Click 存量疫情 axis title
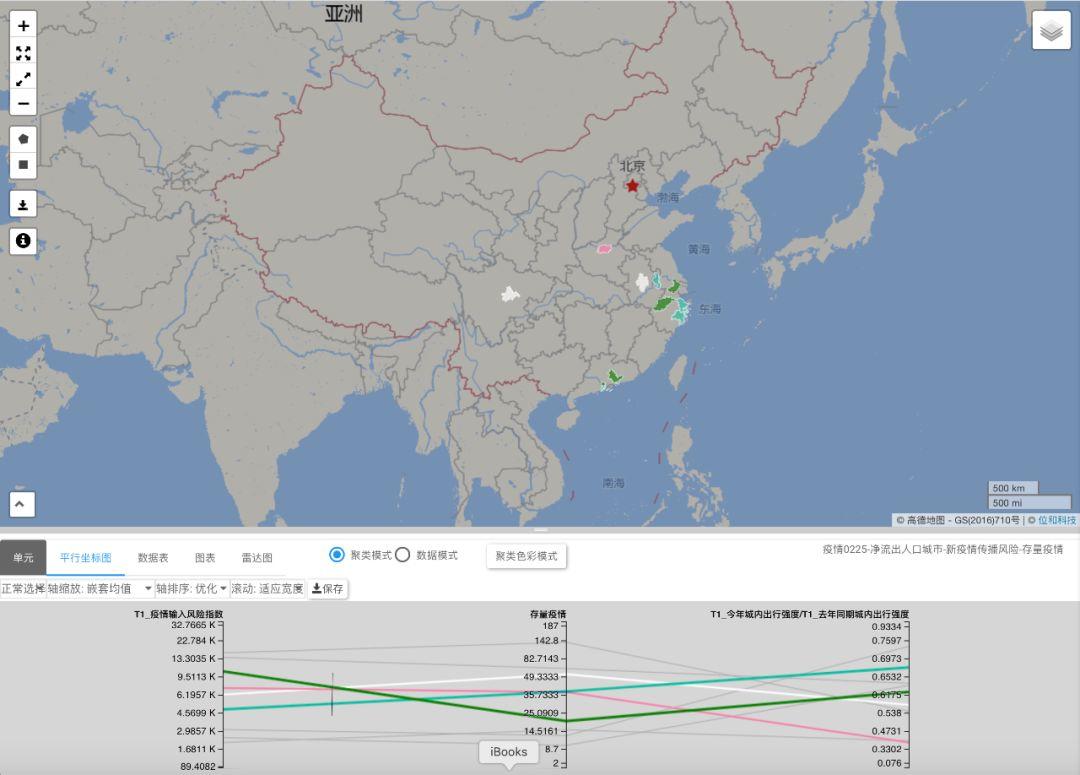 tap(548, 614)
